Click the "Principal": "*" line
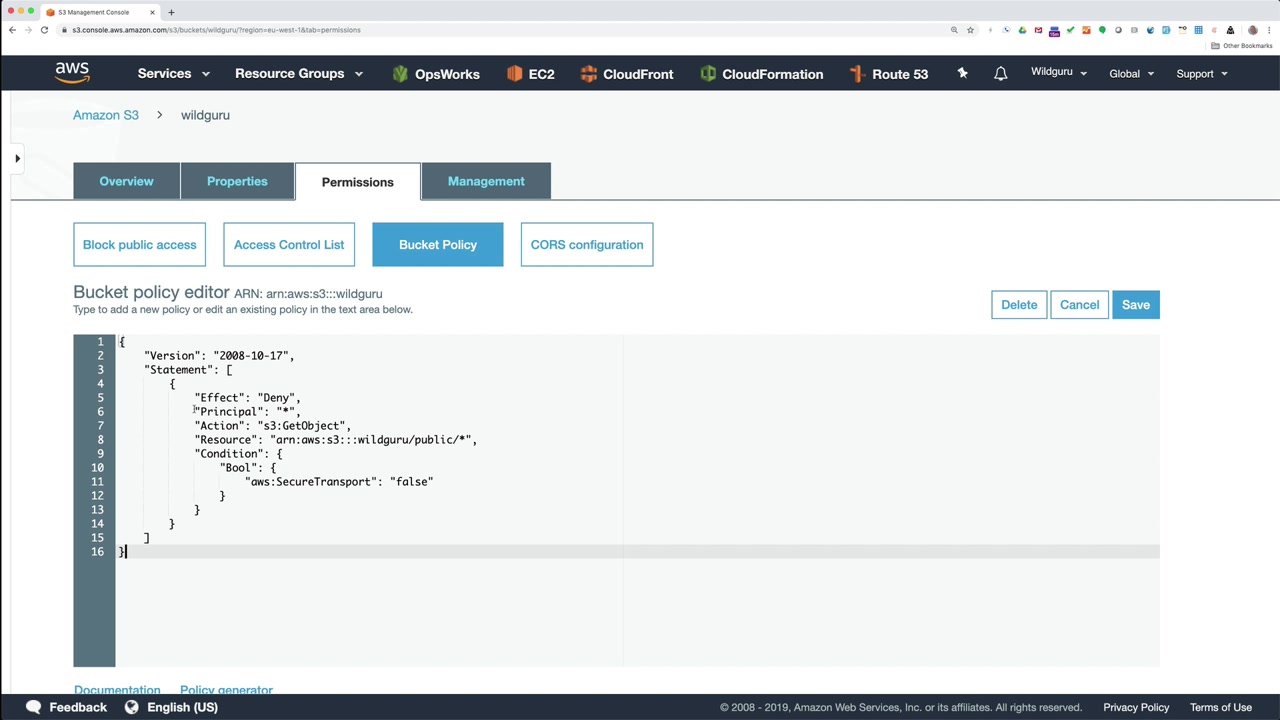 (x=247, y=412)
